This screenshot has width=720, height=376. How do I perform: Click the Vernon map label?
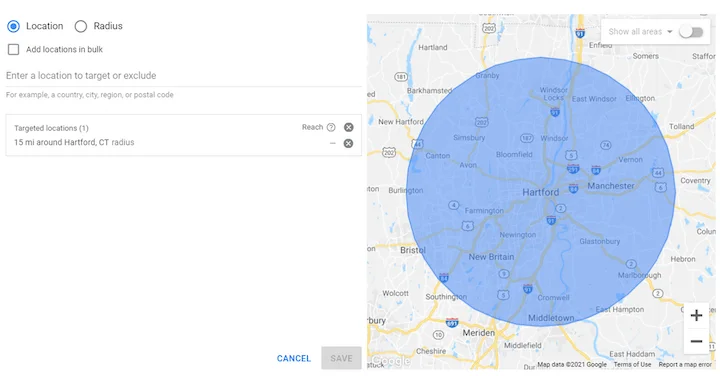pyautogui.click(x=630, y=159)
